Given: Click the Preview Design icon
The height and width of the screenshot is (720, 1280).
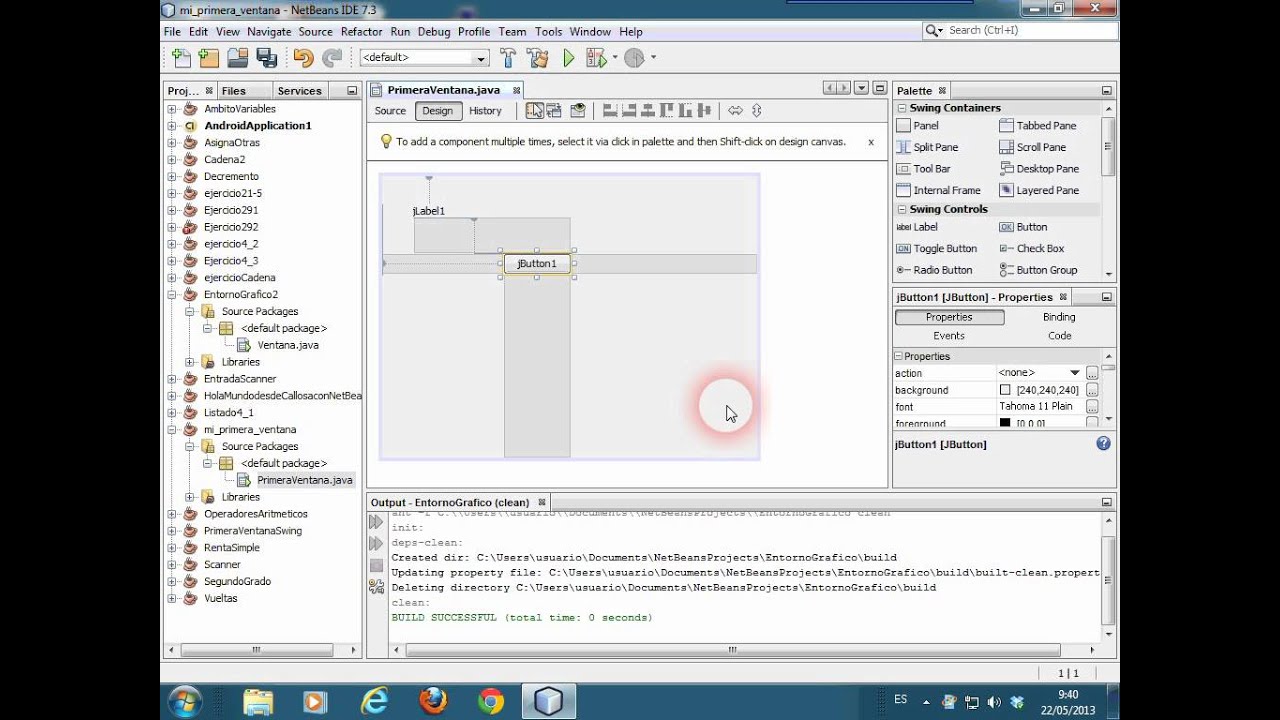Looking at the screenshot, I should point(577,111).
